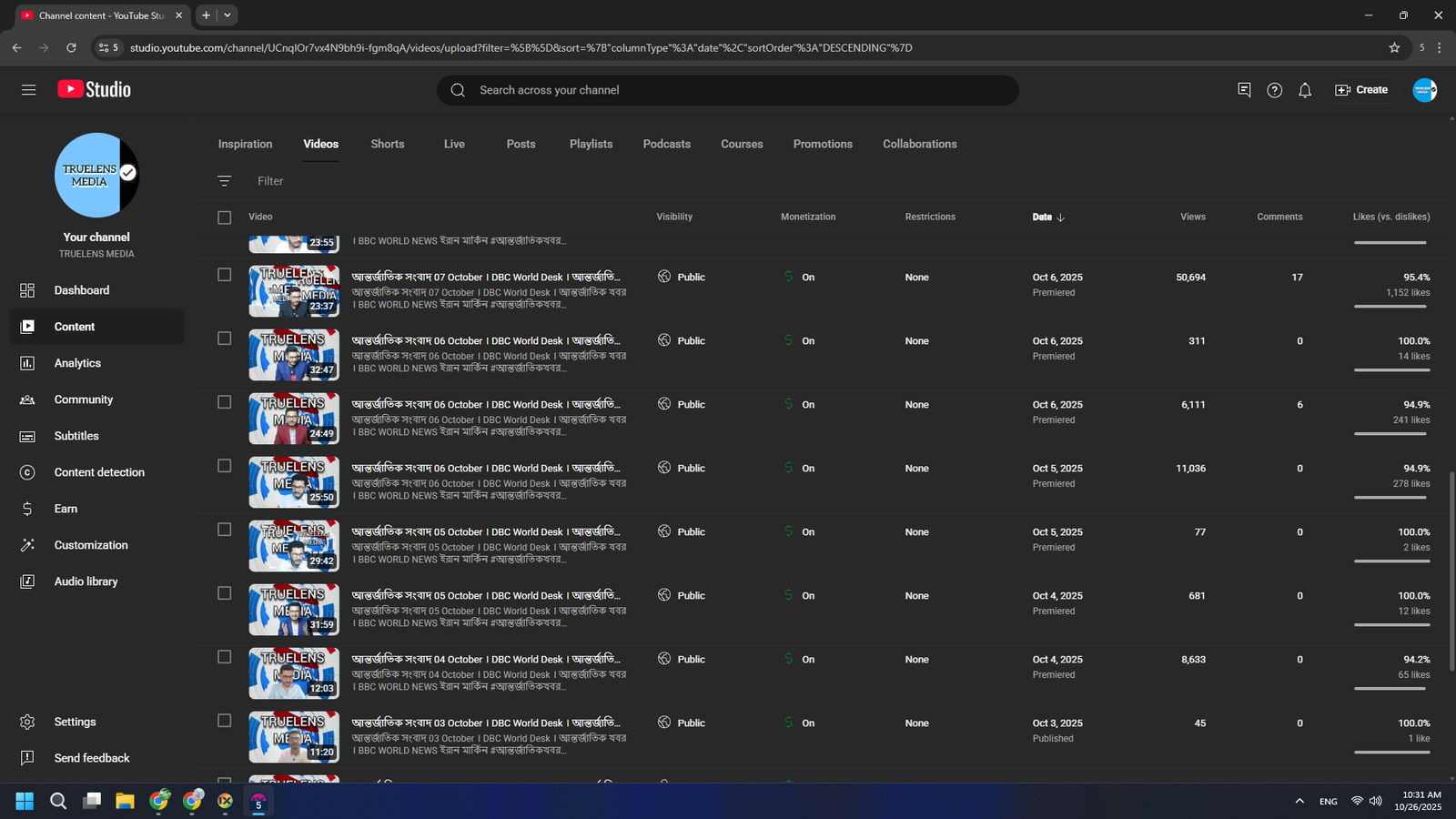Click the Search across your channel field
The image size is (1456, 819).
tap(728, 90)
